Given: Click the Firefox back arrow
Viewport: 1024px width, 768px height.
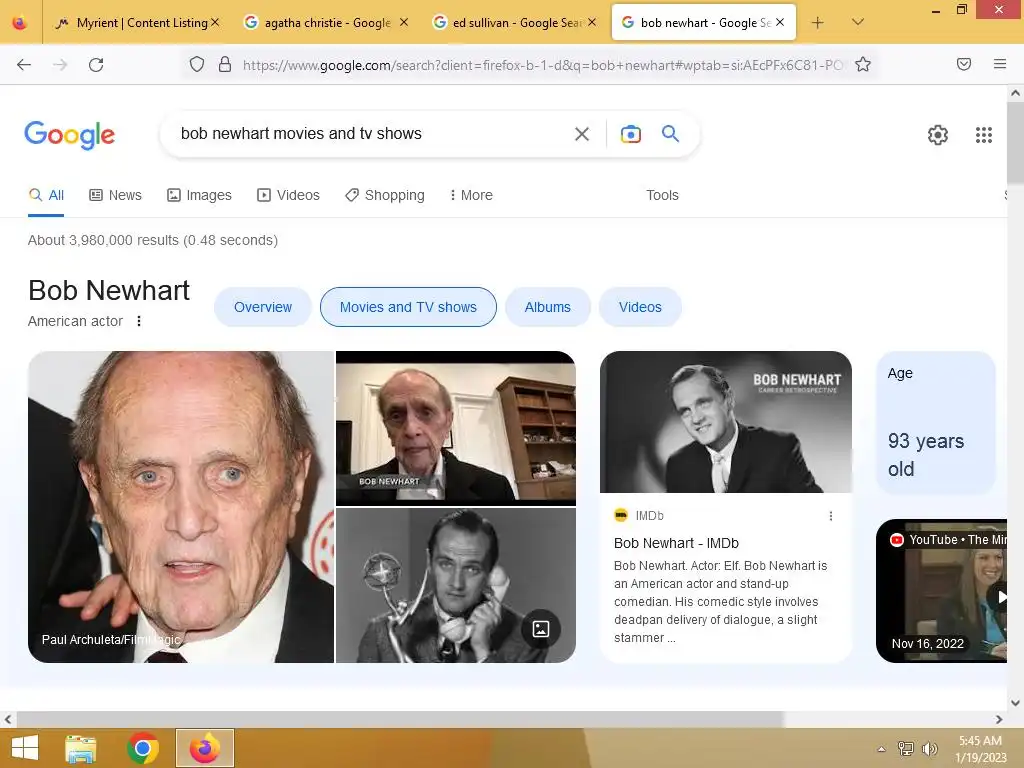Looking at the screenshot, I should point(24,64).
